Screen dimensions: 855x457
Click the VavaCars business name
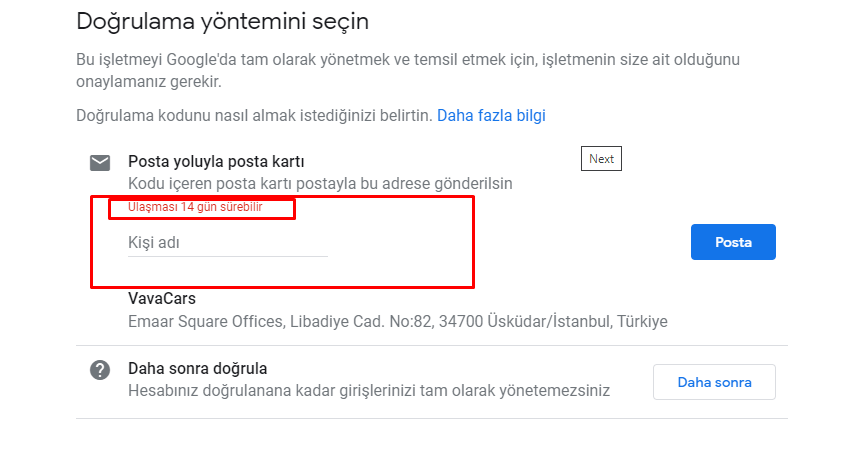click(162, 298)
